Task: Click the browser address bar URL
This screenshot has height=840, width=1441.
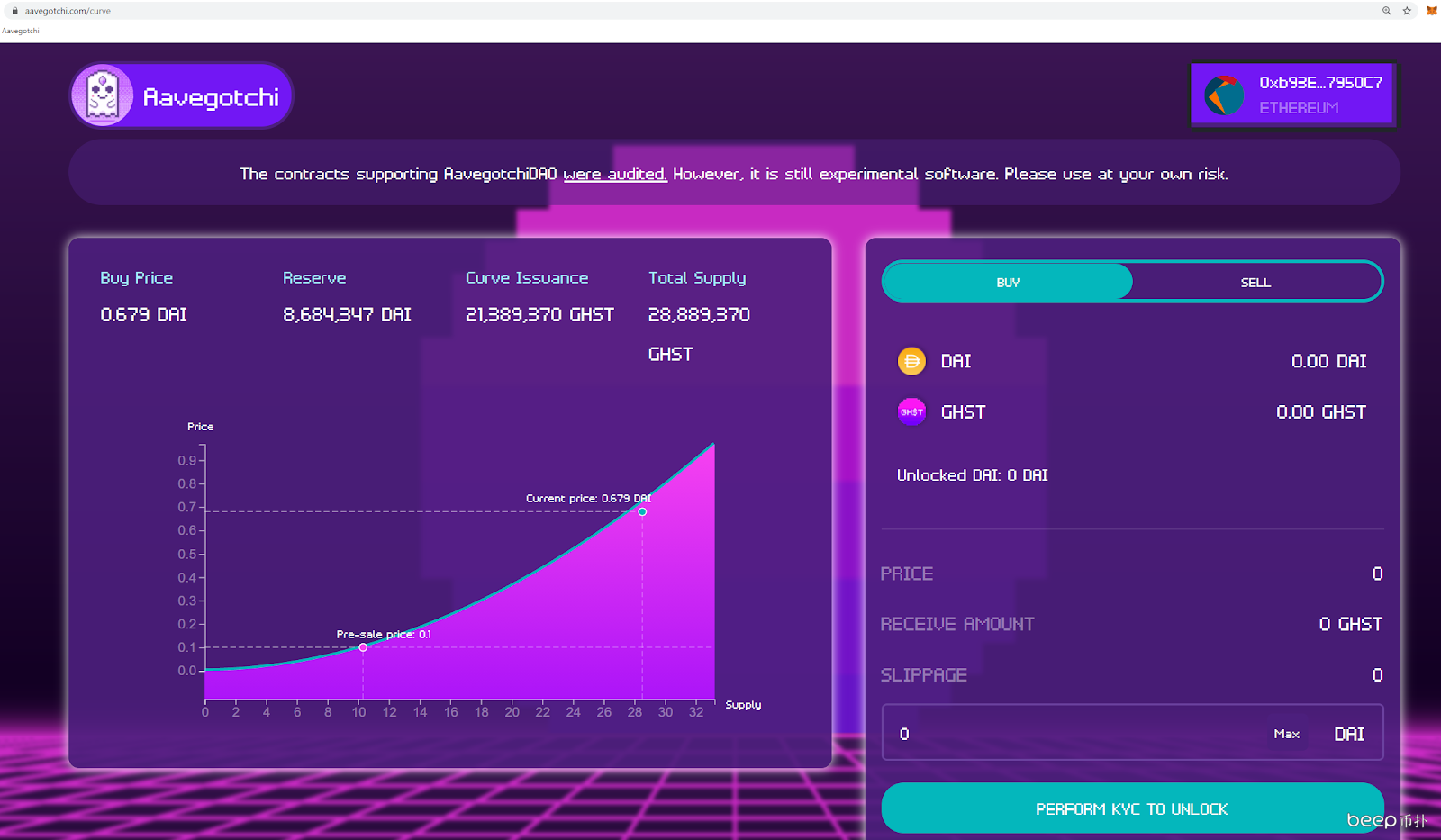Action: point(68,11)
